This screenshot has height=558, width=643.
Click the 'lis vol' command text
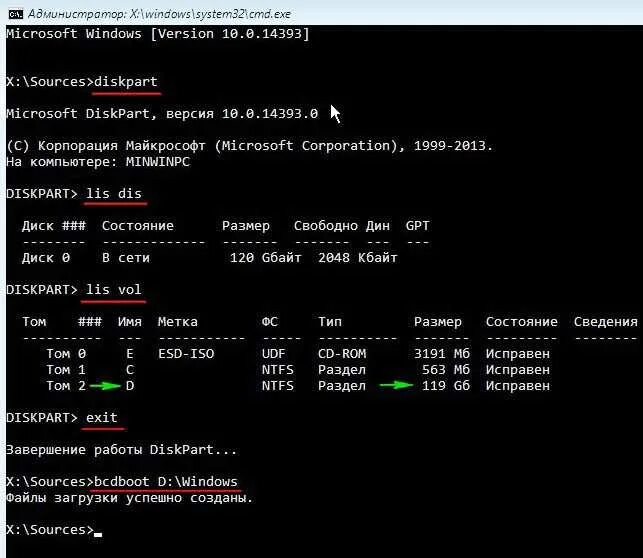[x=114, y=289]
